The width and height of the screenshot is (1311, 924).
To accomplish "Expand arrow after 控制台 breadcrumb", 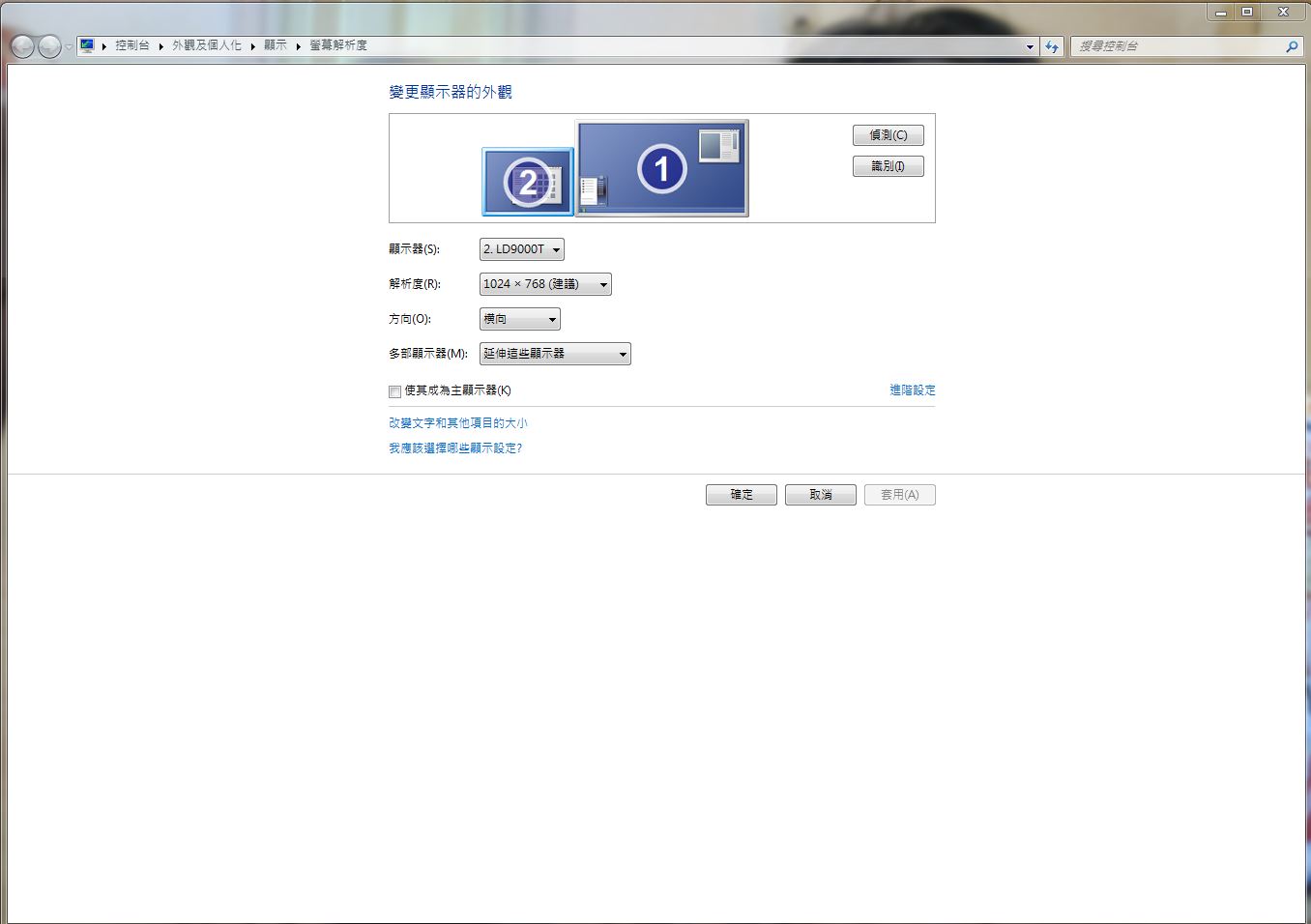I will [160, 46].
